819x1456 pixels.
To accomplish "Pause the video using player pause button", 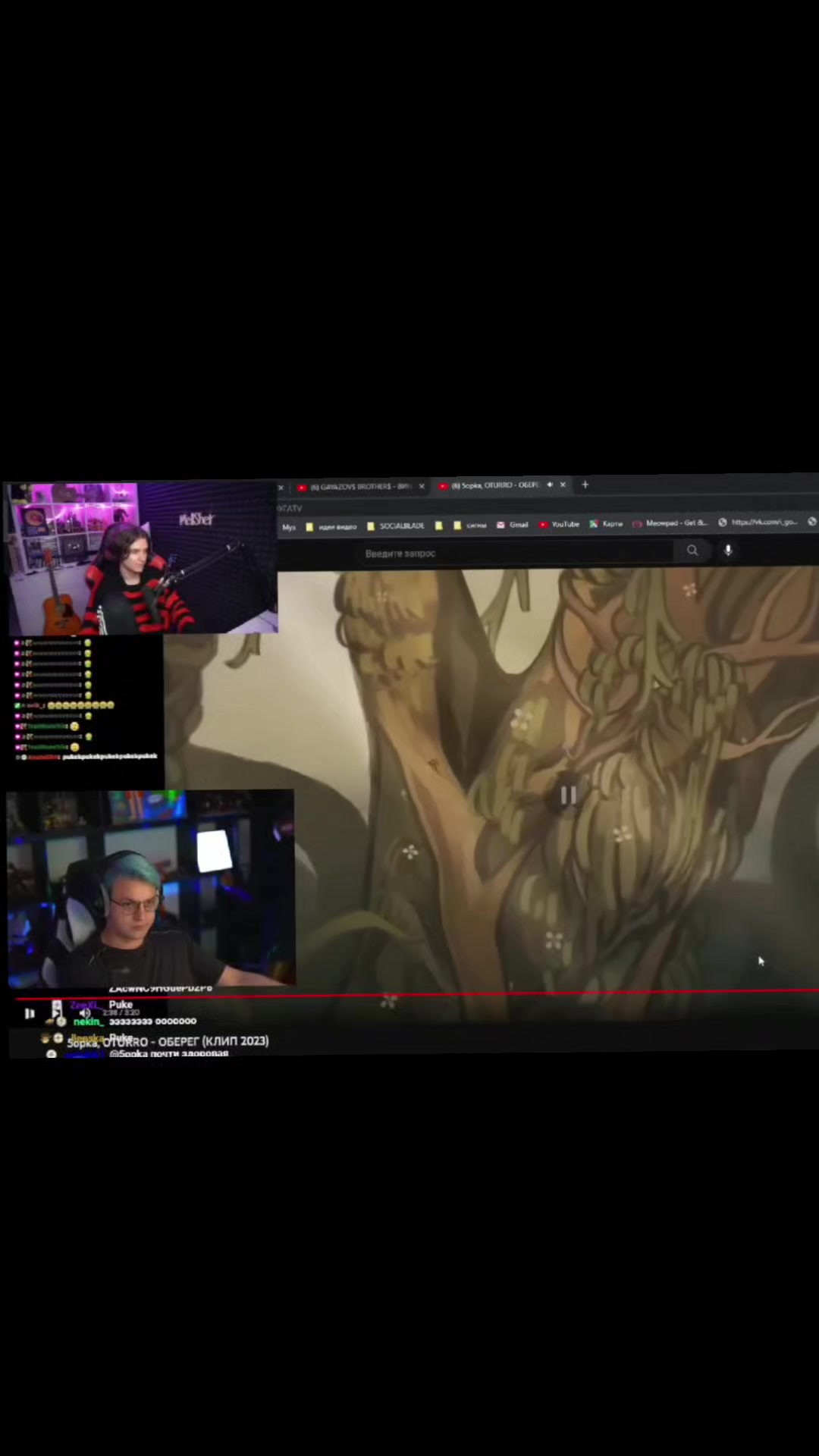I will 30,1013.
